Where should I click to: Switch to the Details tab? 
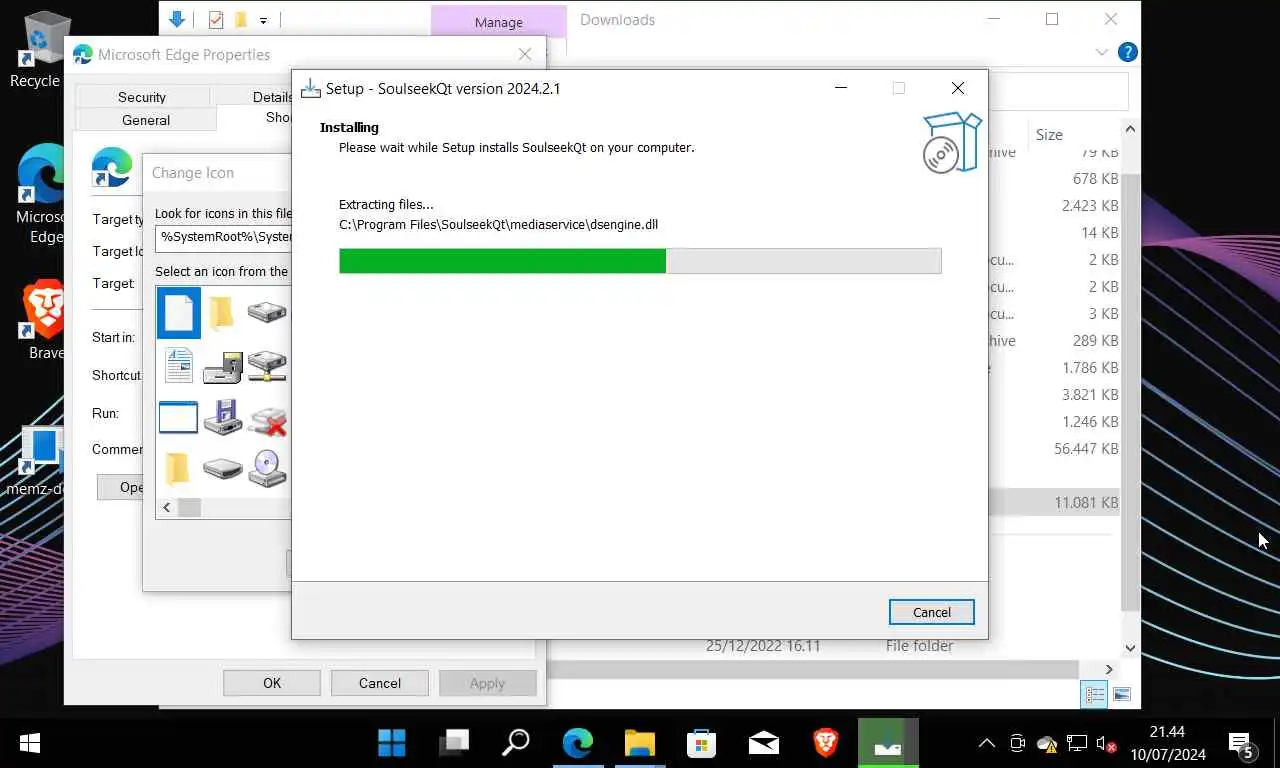point(271,97)
